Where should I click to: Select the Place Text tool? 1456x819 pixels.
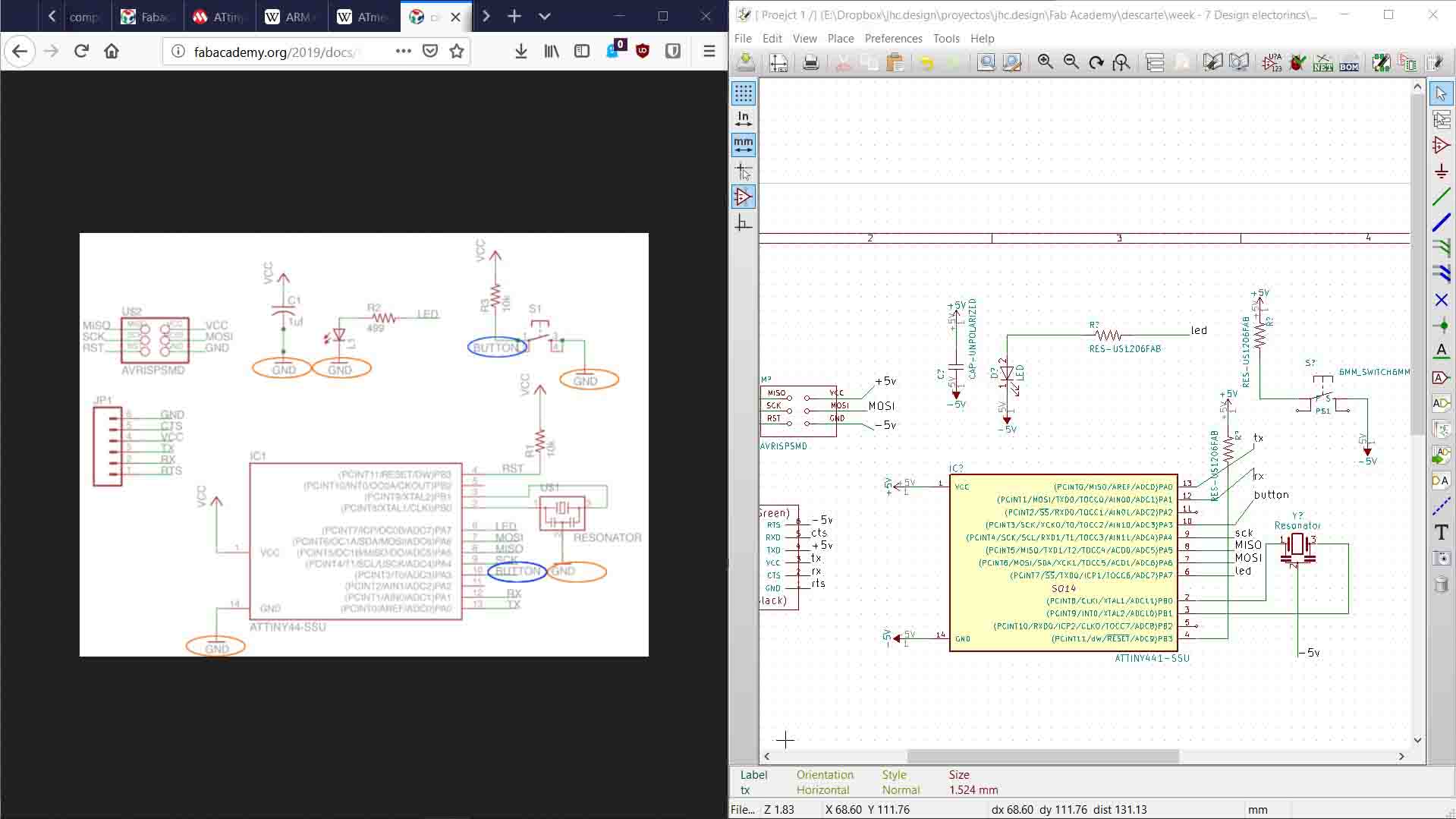pyautogui.click(x=1440, y=532)
